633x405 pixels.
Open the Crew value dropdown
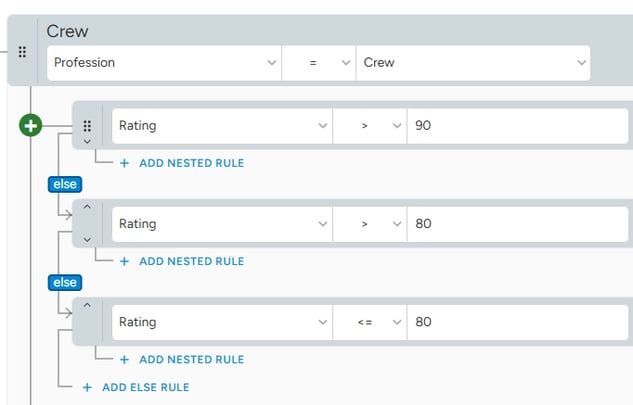coord(473,62)
